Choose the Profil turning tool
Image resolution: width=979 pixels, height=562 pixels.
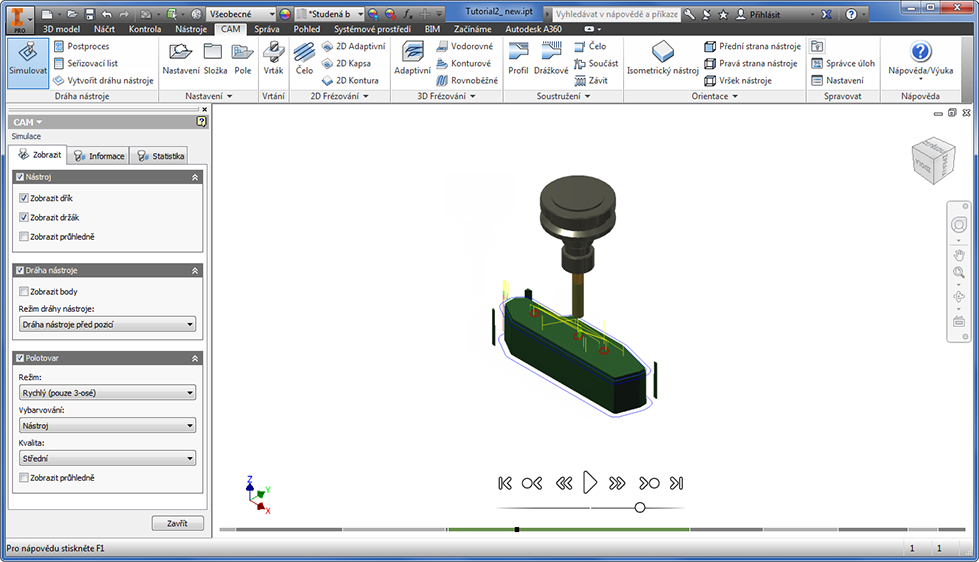[x=518, y=59]
